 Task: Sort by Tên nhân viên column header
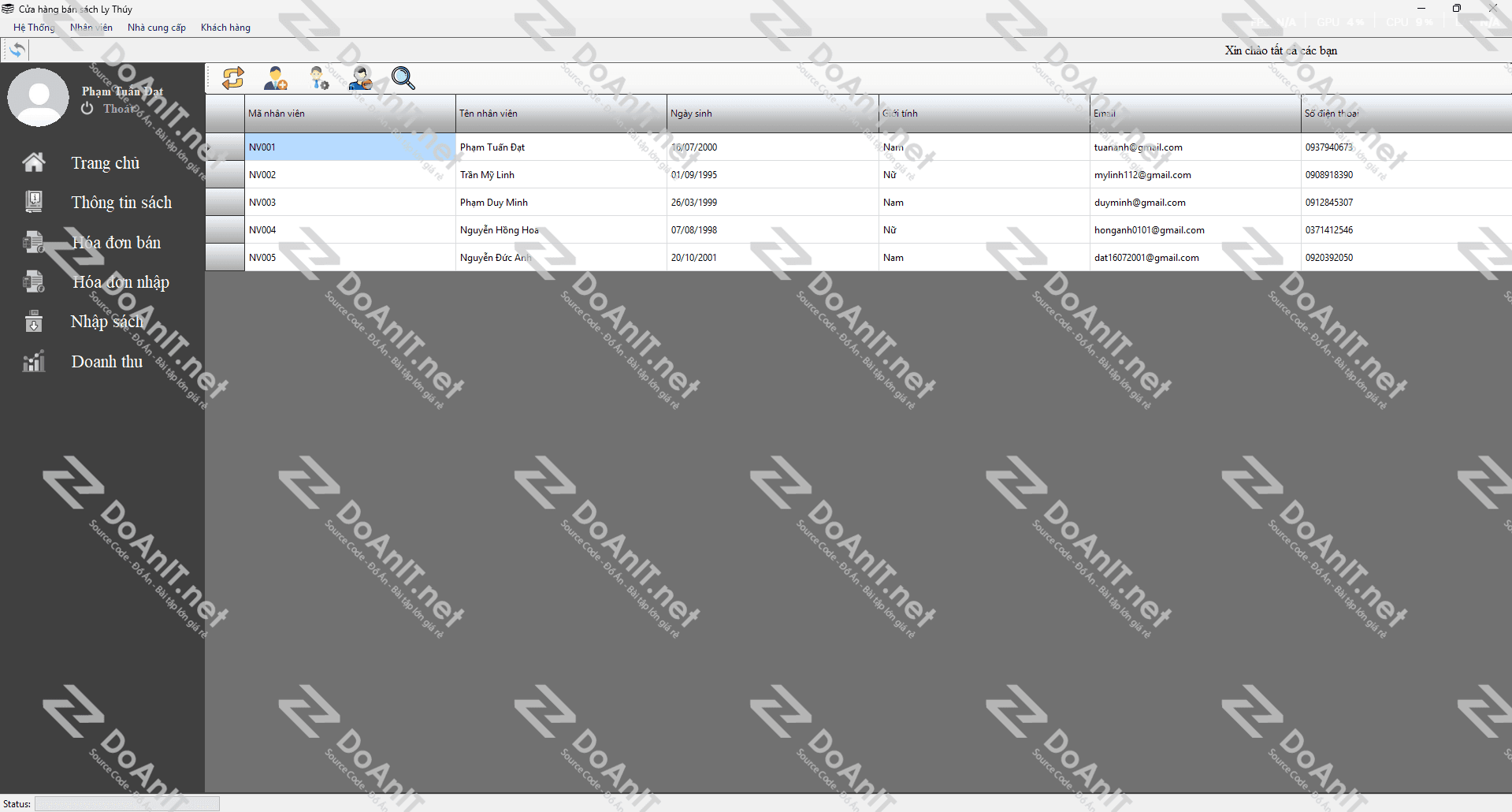coord(561,114)
